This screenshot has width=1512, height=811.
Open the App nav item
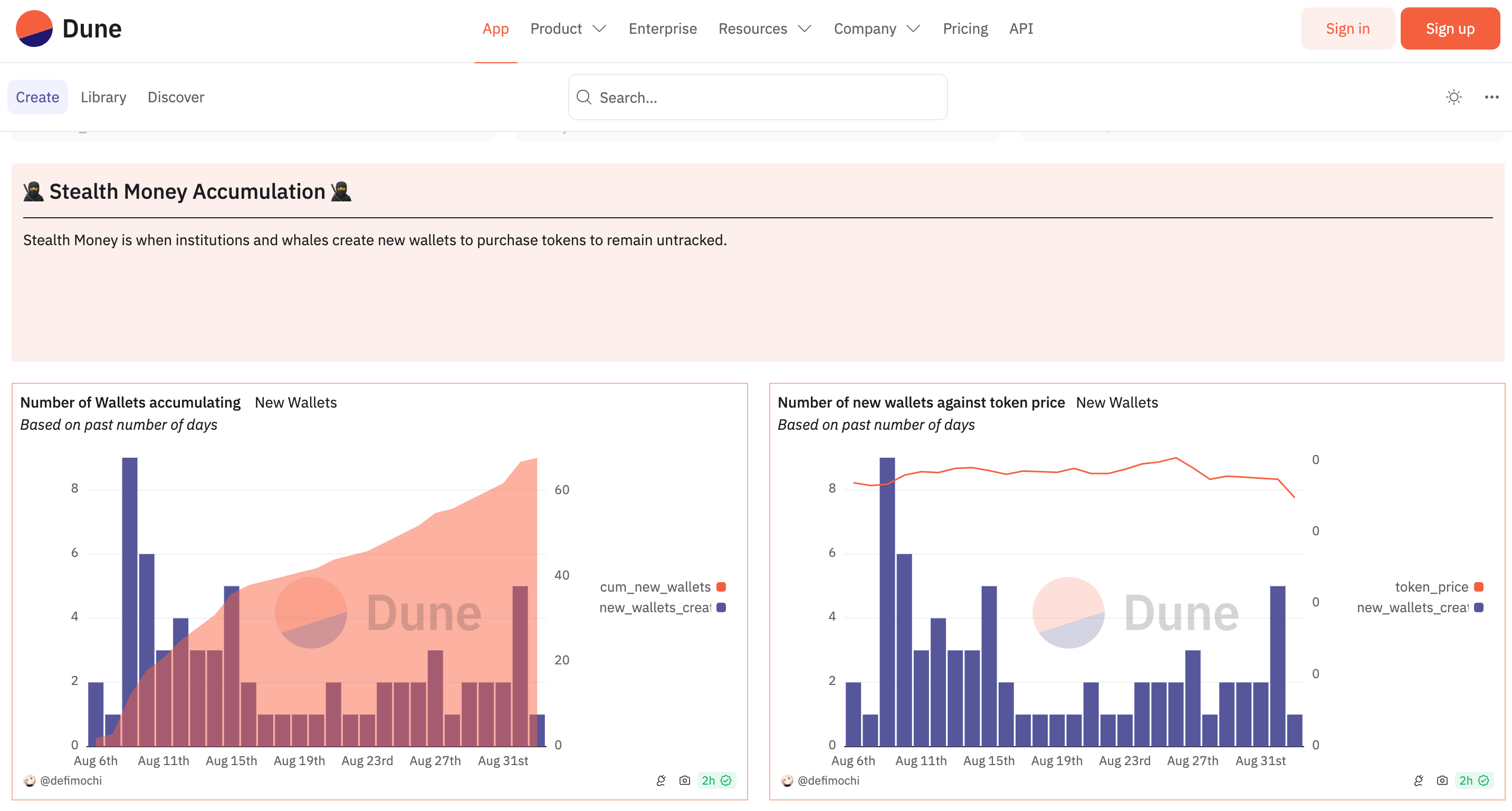[x=495, y=28]
